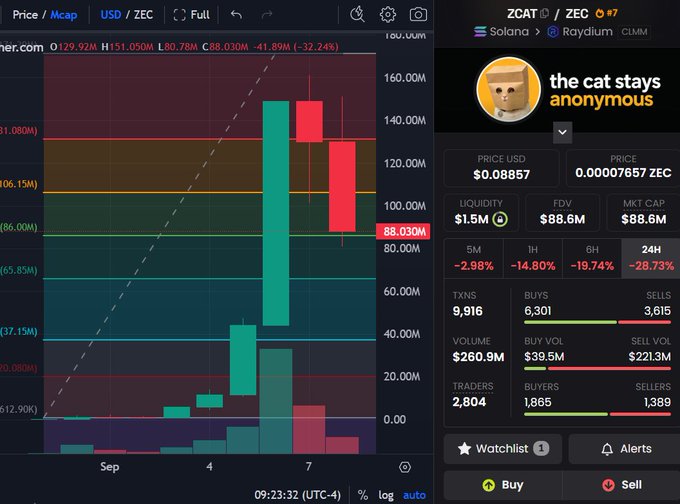Click the TRADERS 2,804 value
This screenshot has width=680, height=504.
(x=469, y=402)
